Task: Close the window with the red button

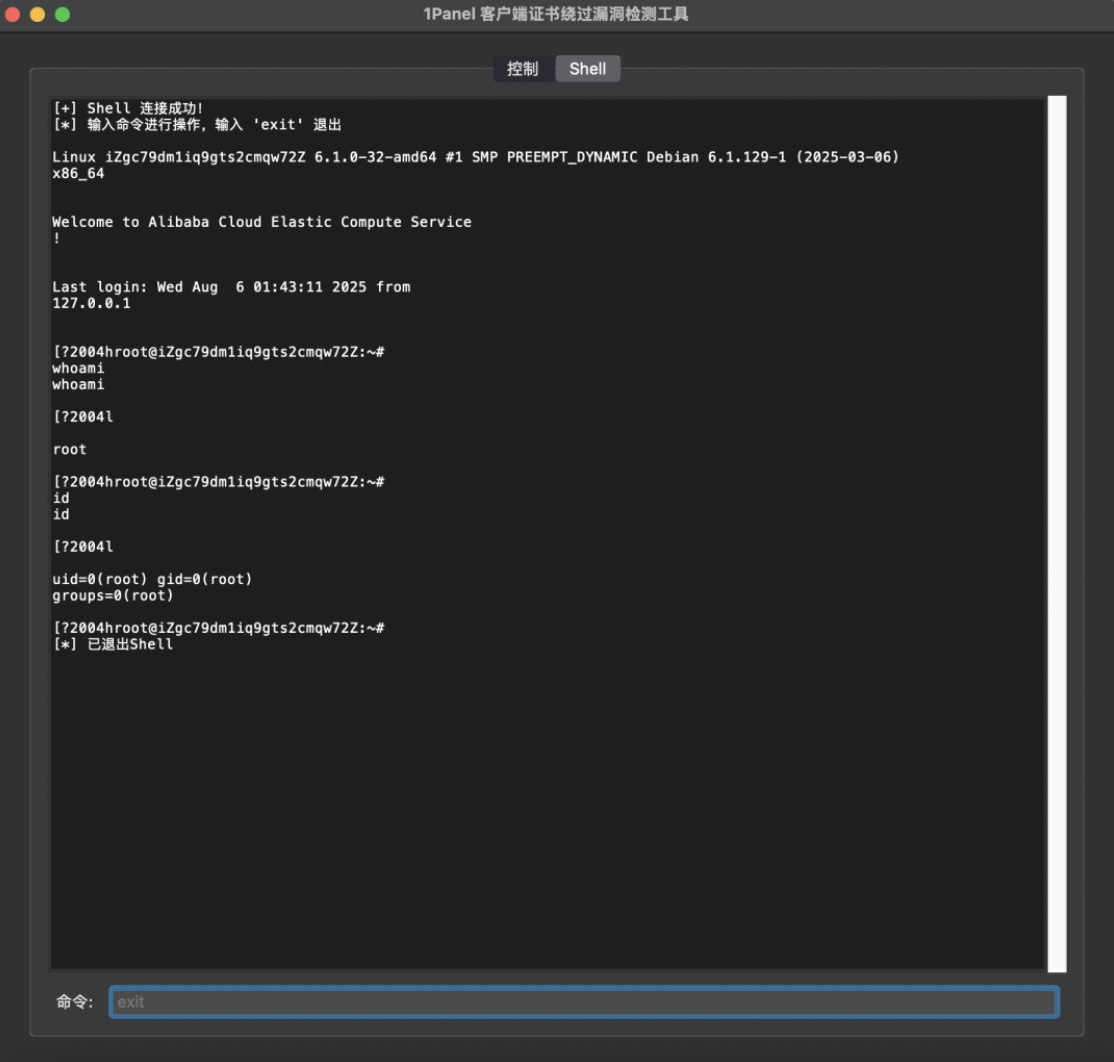Action: tap(12, 14)
